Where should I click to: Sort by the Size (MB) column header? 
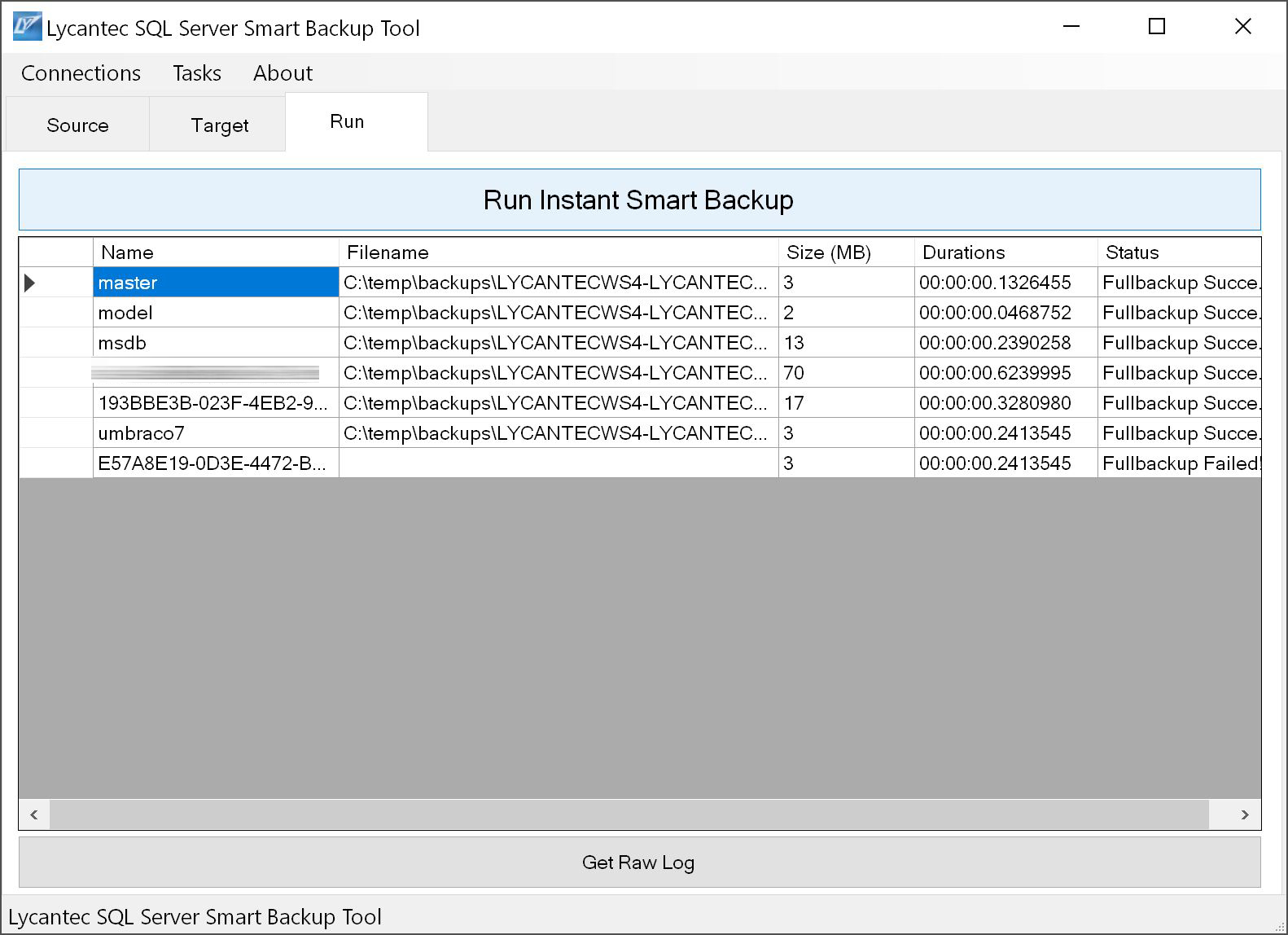[x=847, y=252]
